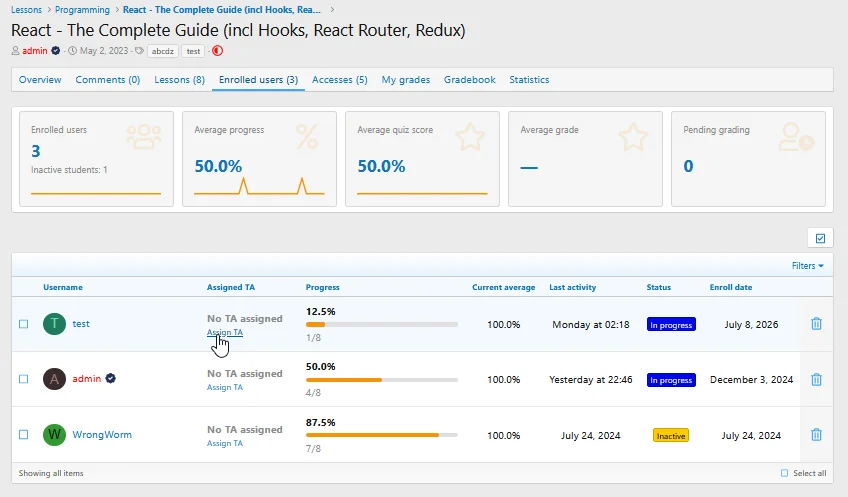The height and width of the screenshot is (497, 848).
Task: Click the 50.0% progress bar for admin
Action: point(382,380)
